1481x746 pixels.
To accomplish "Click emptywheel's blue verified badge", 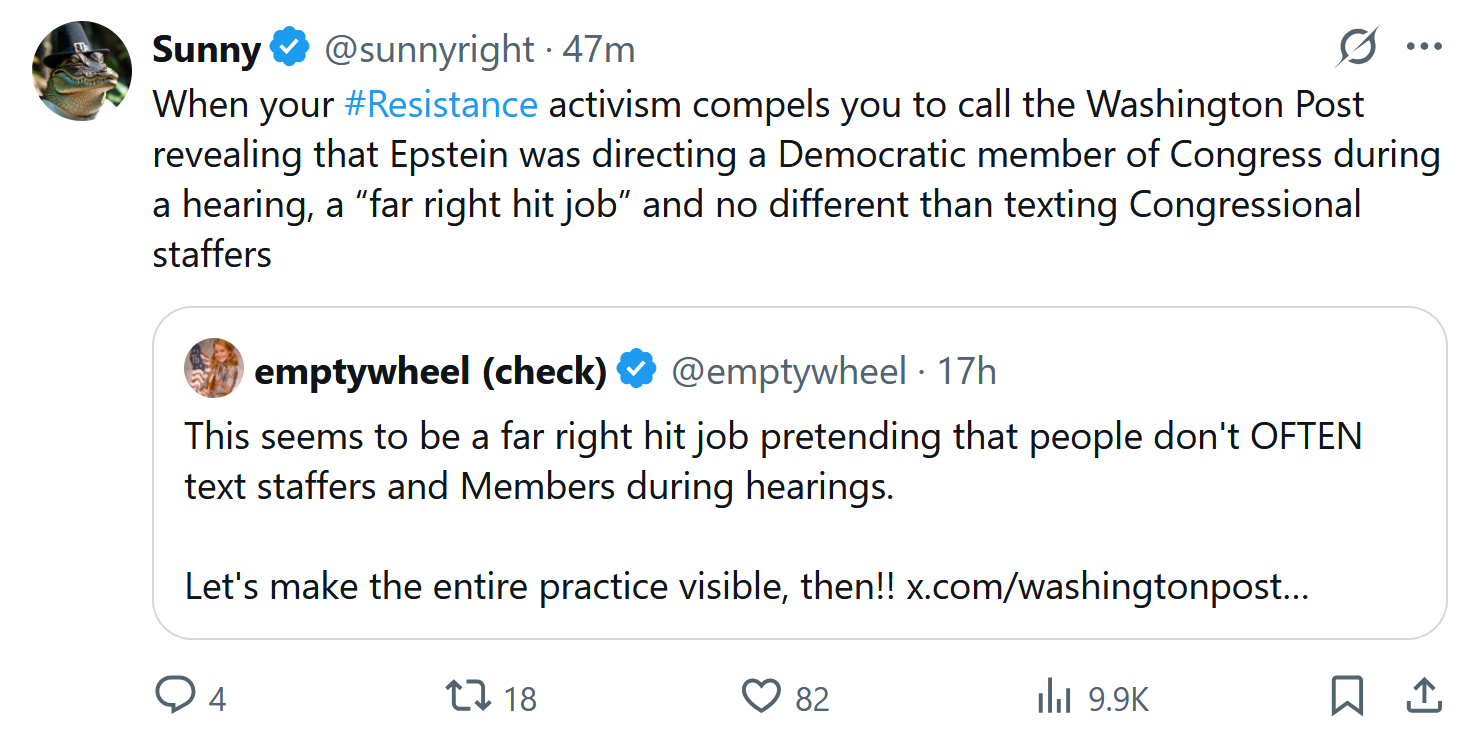I will pos(636,371).
